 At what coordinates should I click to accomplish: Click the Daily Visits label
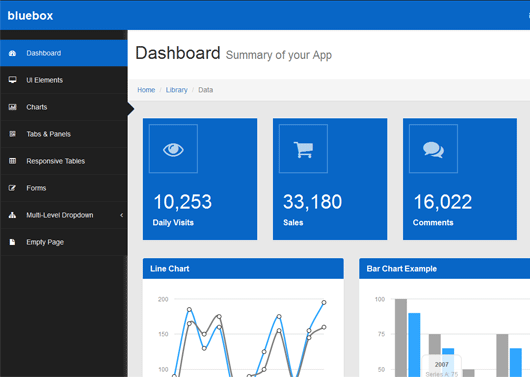[173, 222]
